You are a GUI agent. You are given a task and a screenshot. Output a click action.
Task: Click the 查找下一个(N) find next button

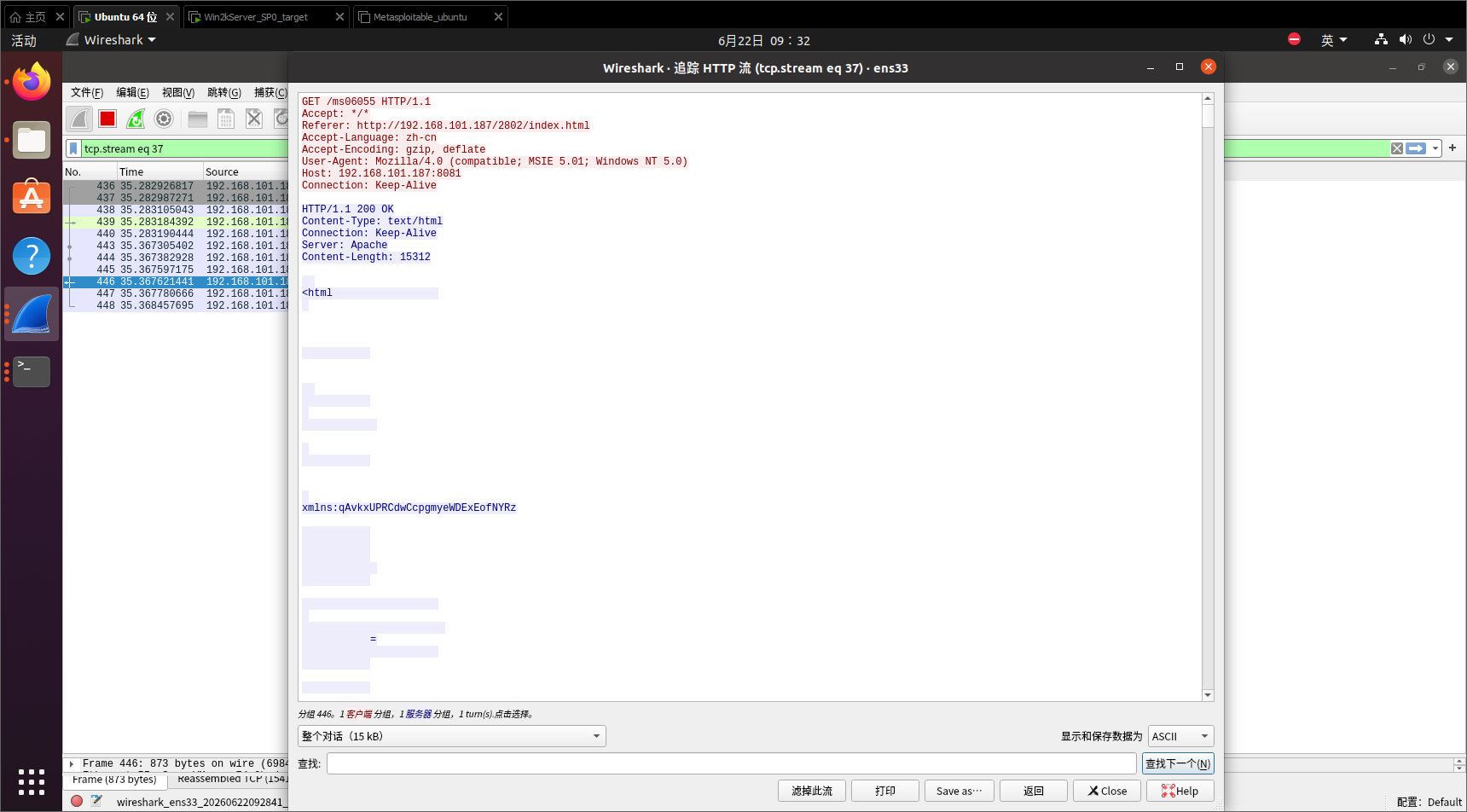coord(1178,763)
